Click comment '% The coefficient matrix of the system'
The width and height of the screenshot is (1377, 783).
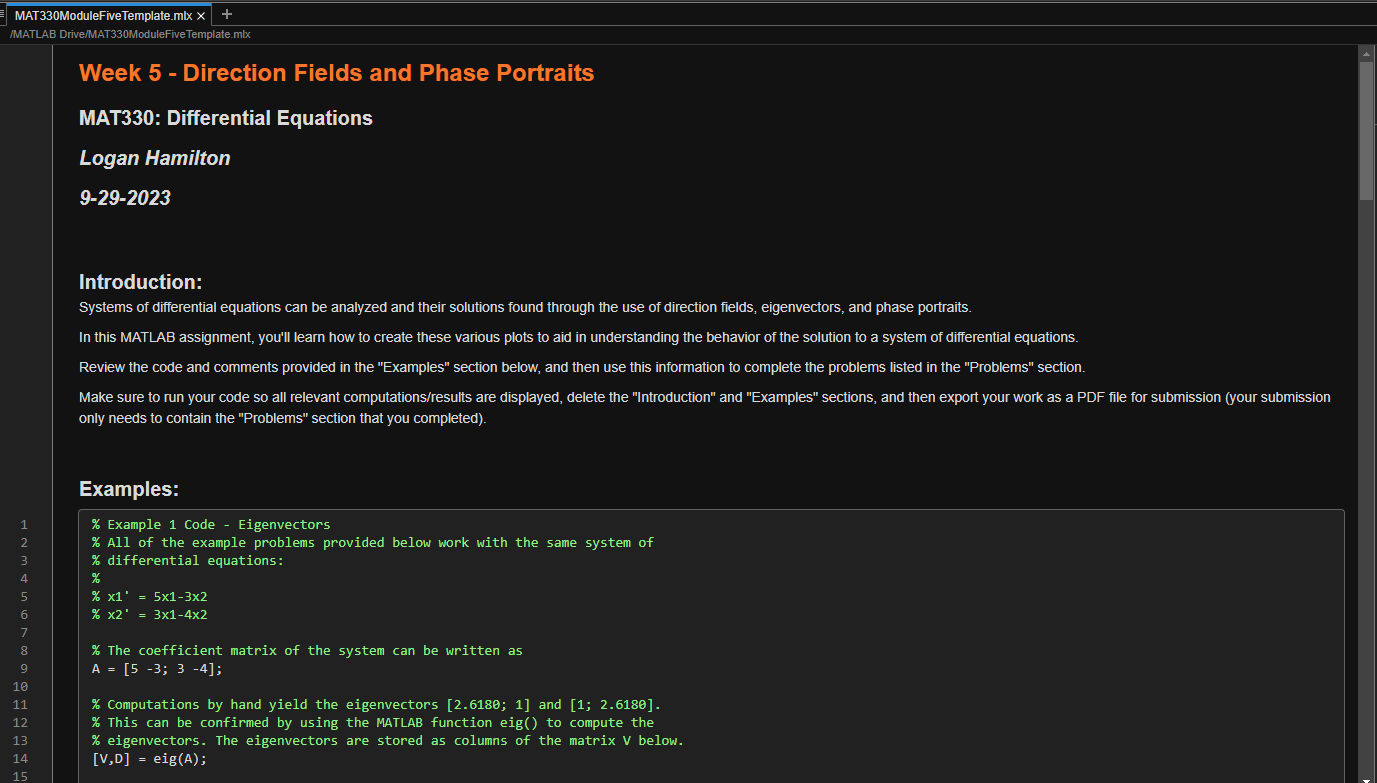[307, 650]
